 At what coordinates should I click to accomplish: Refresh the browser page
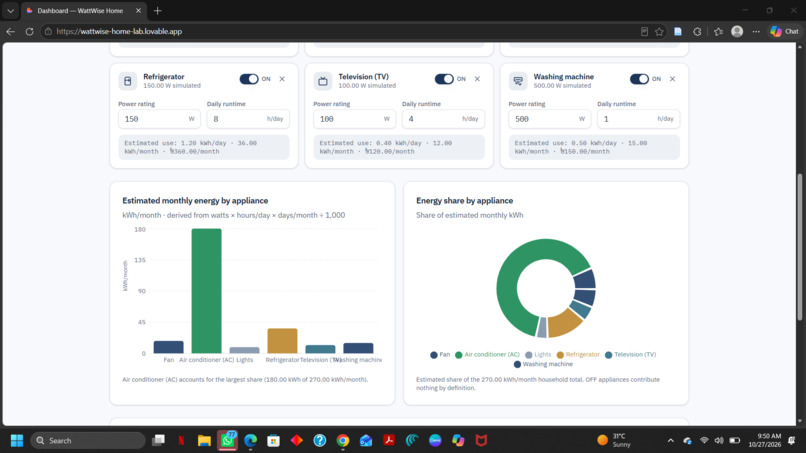(29, 31)
